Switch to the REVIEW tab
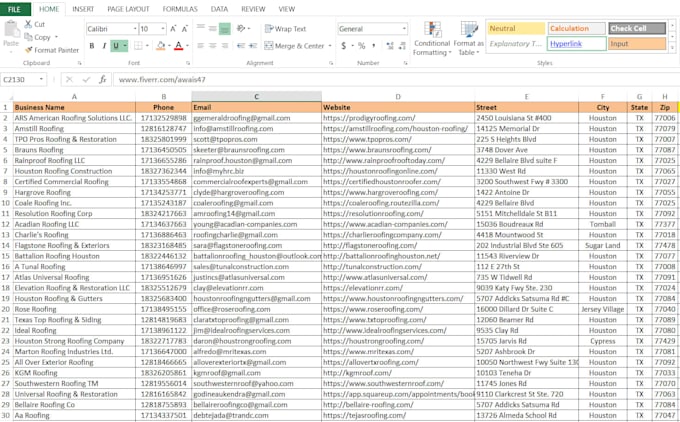 click(x=253, y=9)
